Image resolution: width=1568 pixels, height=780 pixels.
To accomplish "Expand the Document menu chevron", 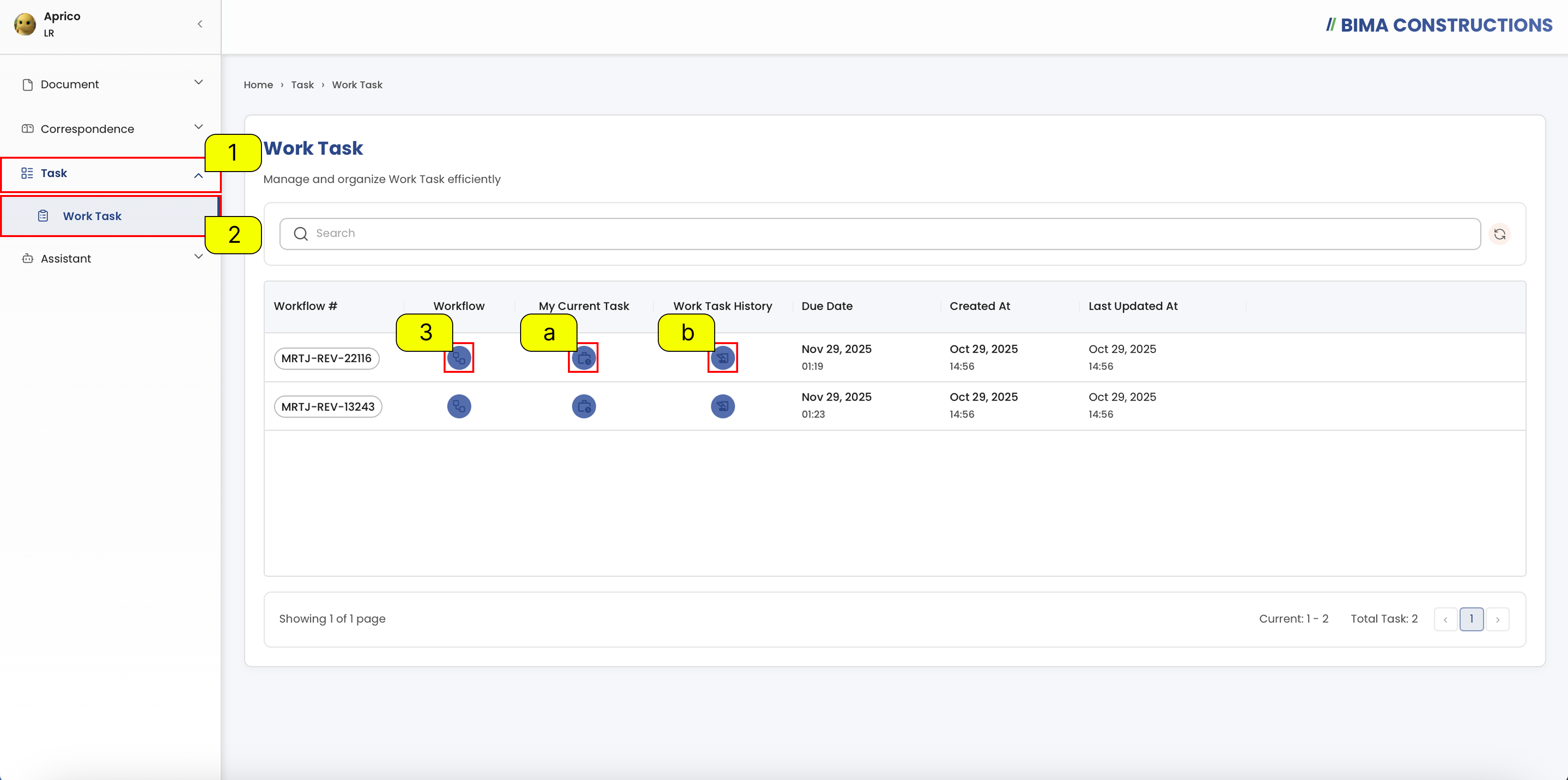I will click(x=198, y=82).
